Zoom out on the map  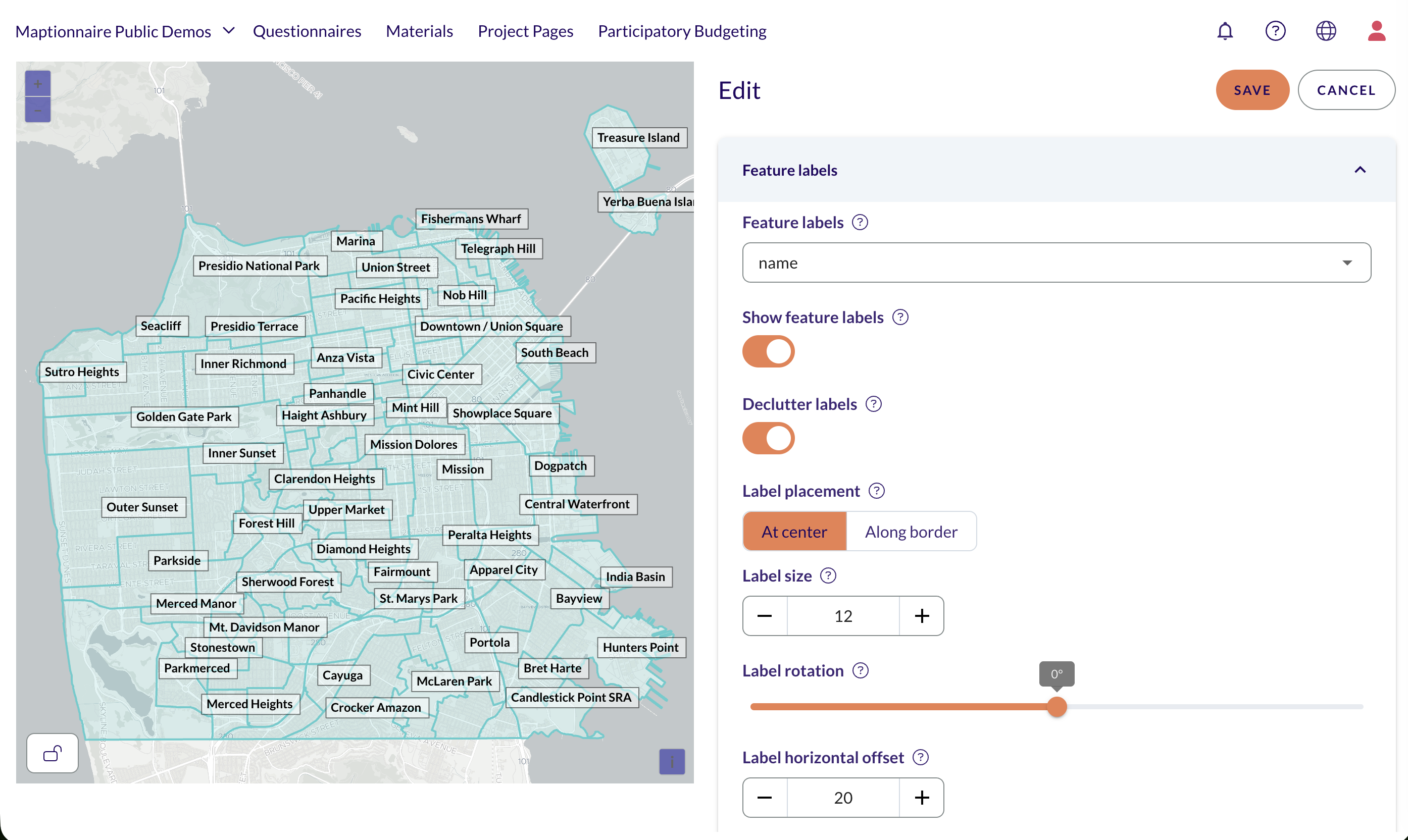38,110
